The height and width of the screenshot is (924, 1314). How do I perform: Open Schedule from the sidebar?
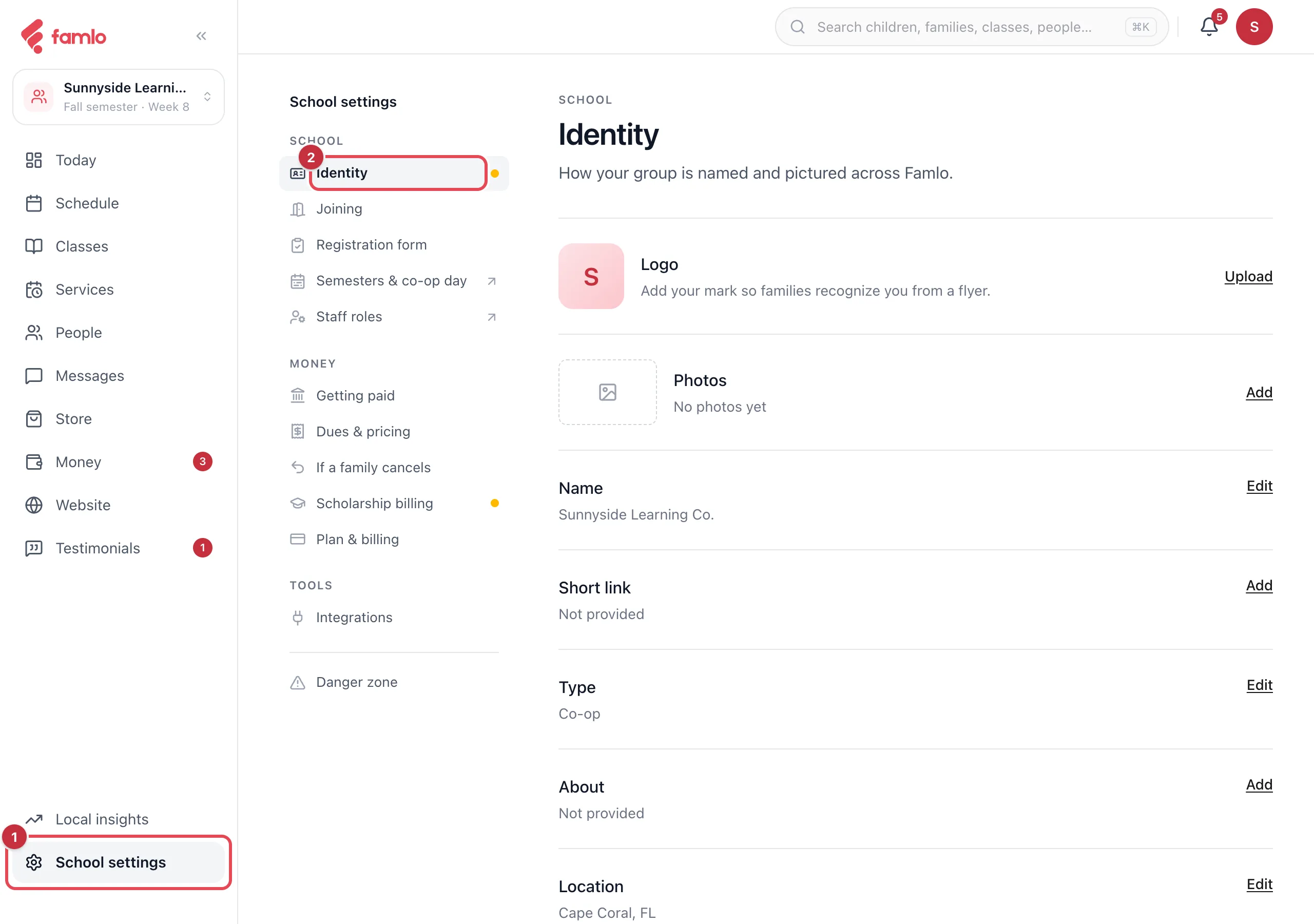point(119,203)
